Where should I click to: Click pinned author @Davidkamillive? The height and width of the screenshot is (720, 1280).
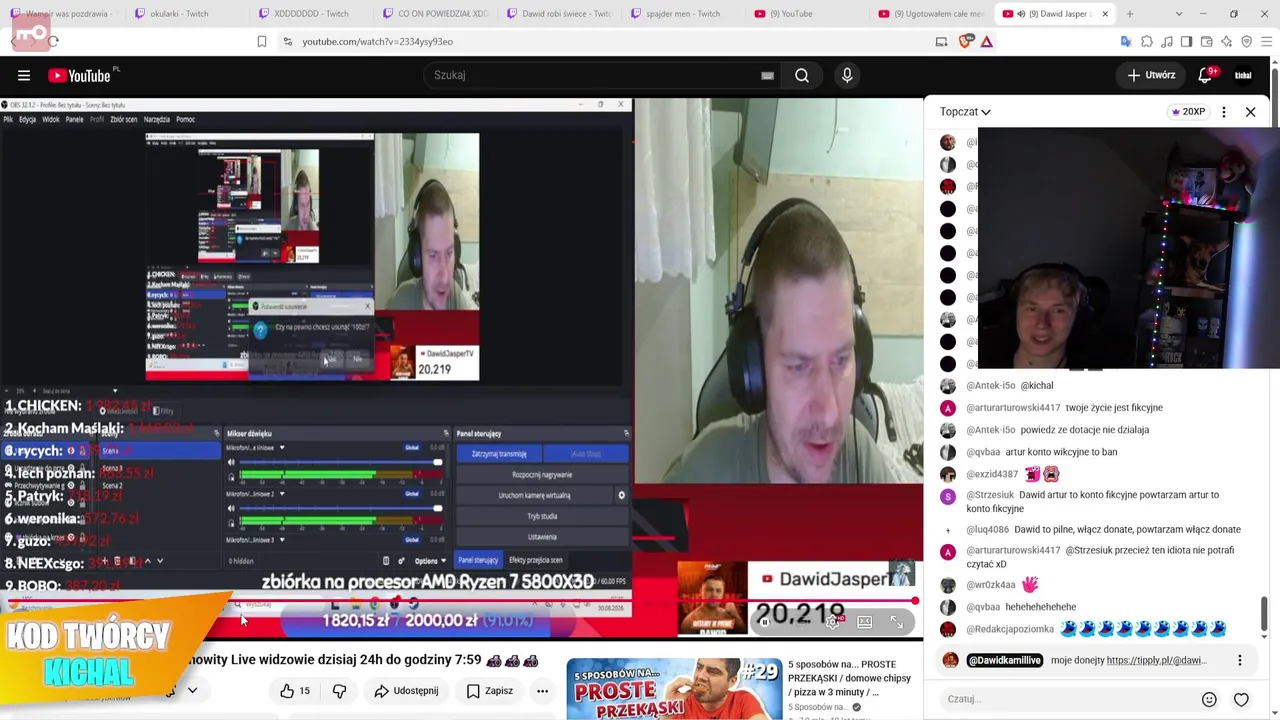pyautogui.click(x=1004, y=660)
